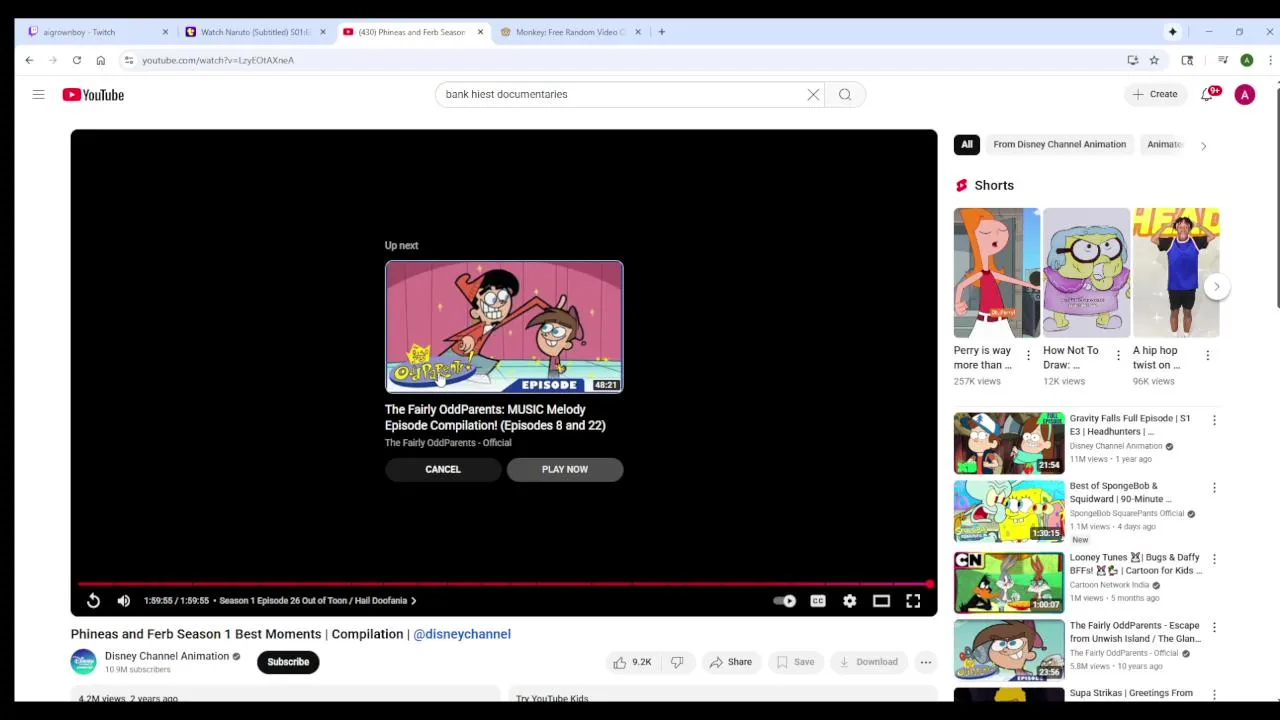Image resolution: width=1280 pixels, height=720 pixels.
Task: Open the Fairly OddParents up next thumbnail
Action: pyautogui.click(x=504, y=327)
